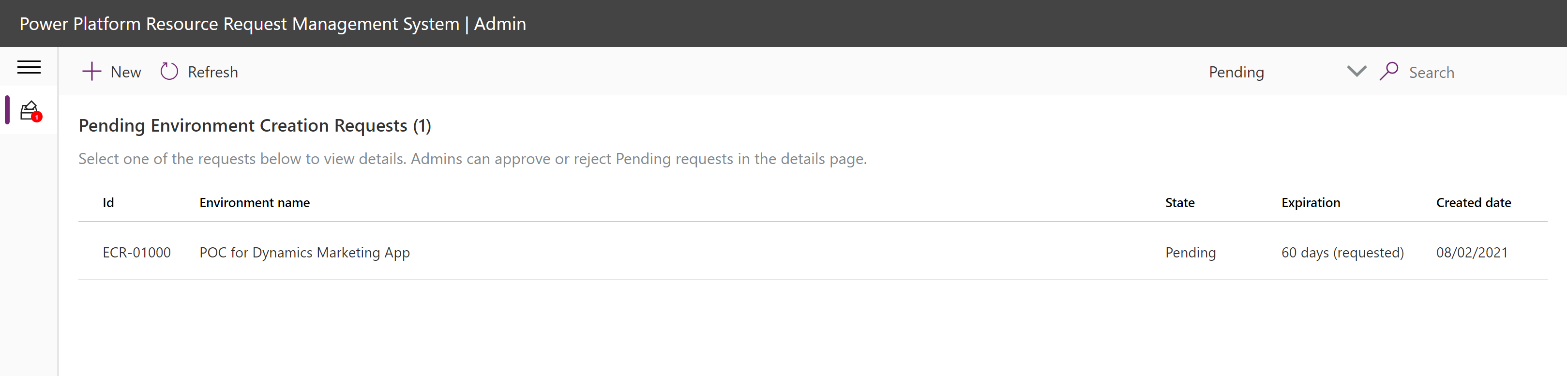Screen dimensions: 1568x376
Task: Click the Expiration column header
Action: click(x=1311, y=203)
